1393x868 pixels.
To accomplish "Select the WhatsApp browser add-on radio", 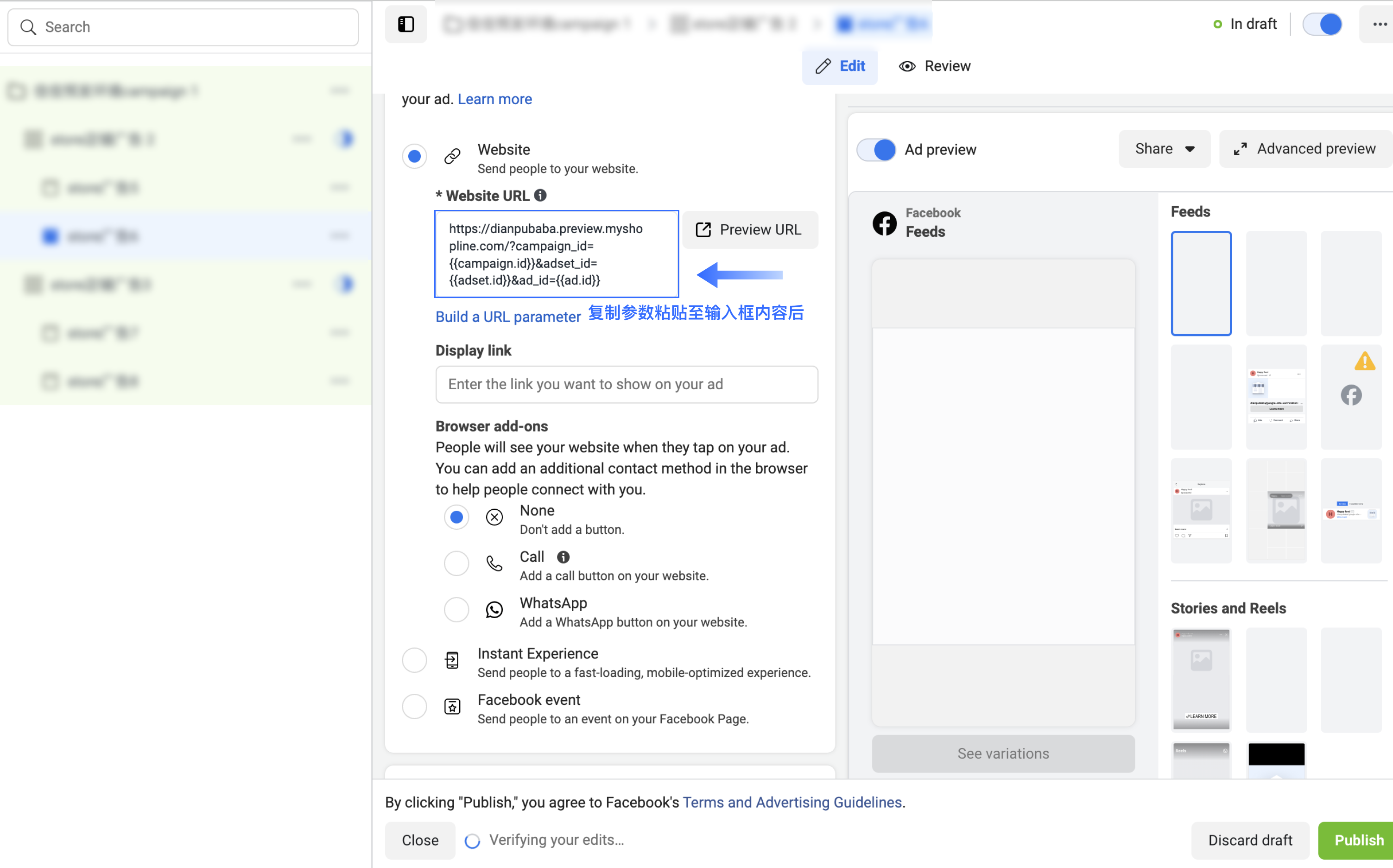I will click(x=456, y=610).
